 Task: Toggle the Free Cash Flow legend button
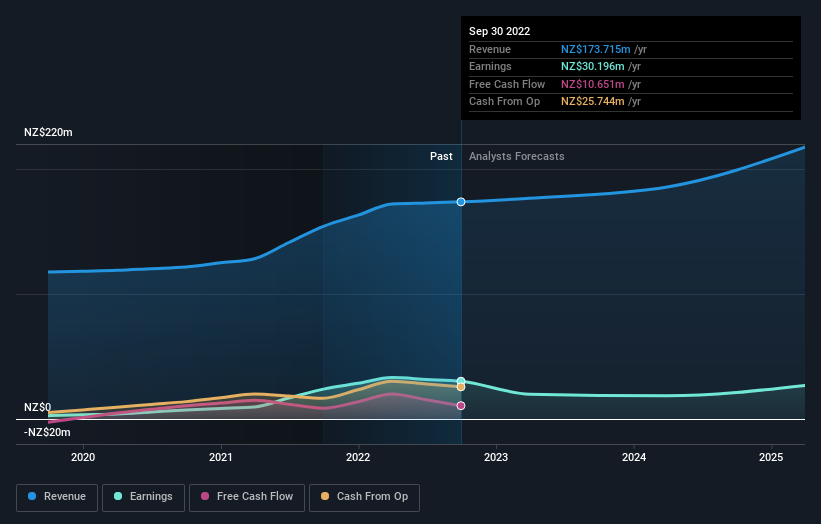[247, 497]
